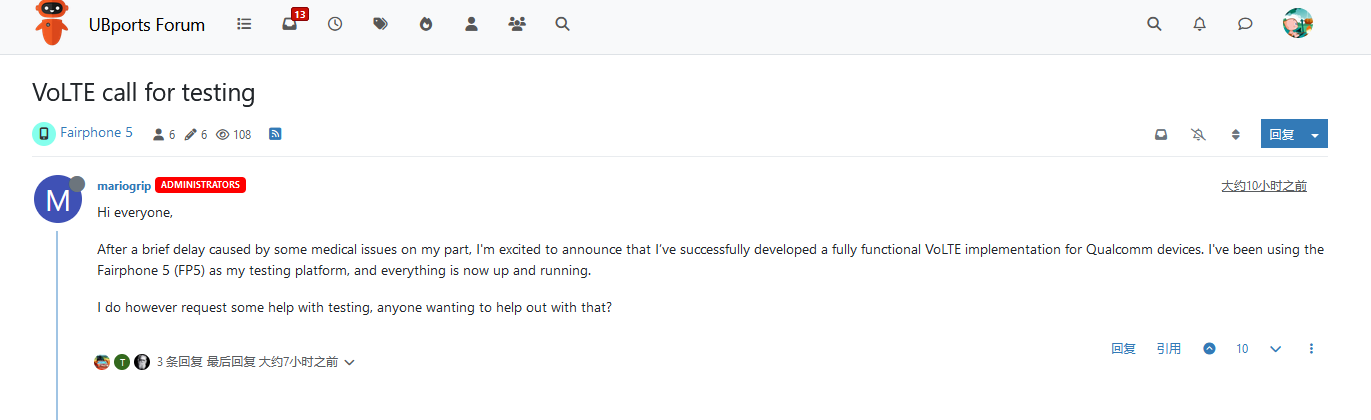Screen dimensions: 1371x420
Task: Open the tags page icon
Action: (x=380, y=24)
